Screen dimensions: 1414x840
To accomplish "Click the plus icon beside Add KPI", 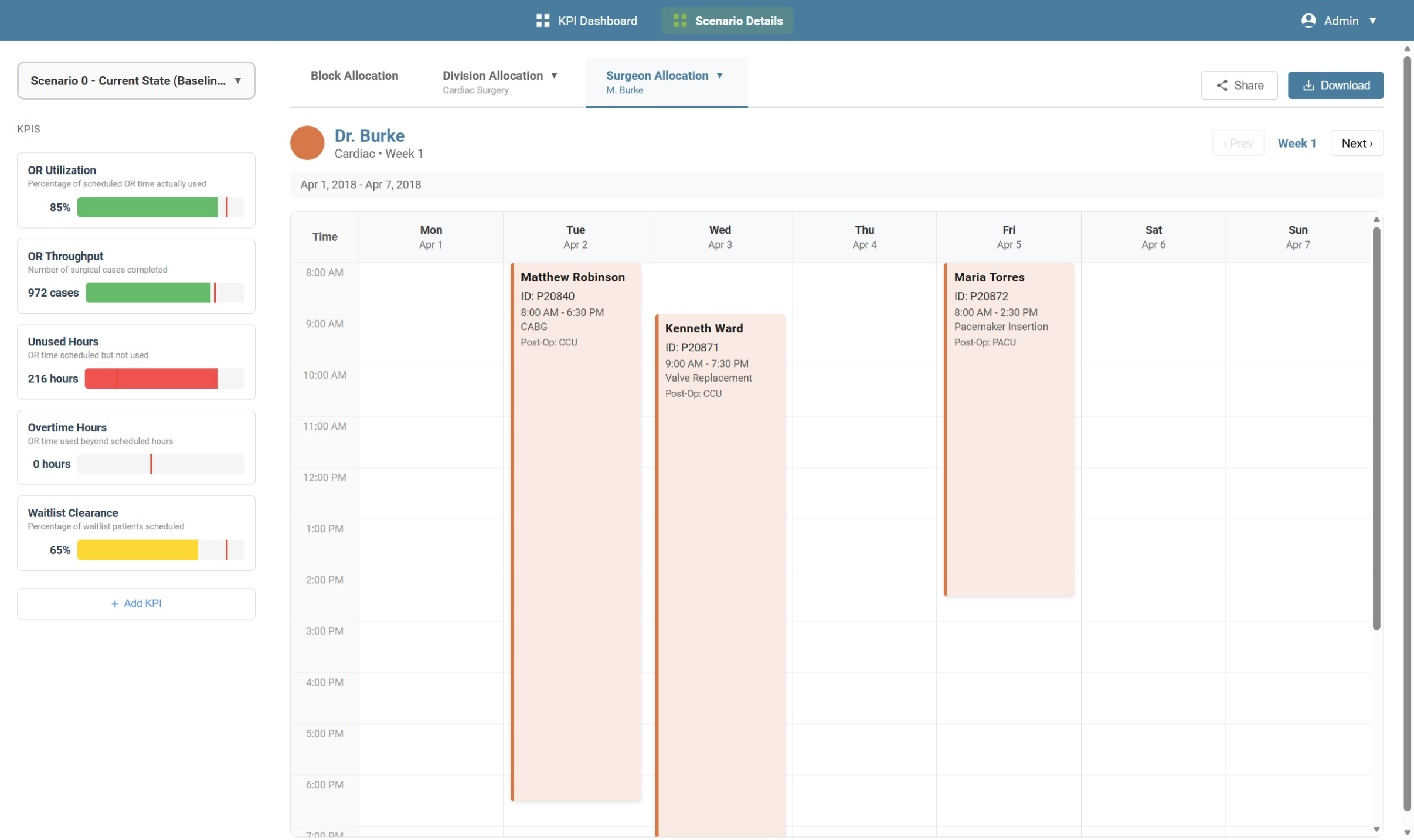I will 115,604.
